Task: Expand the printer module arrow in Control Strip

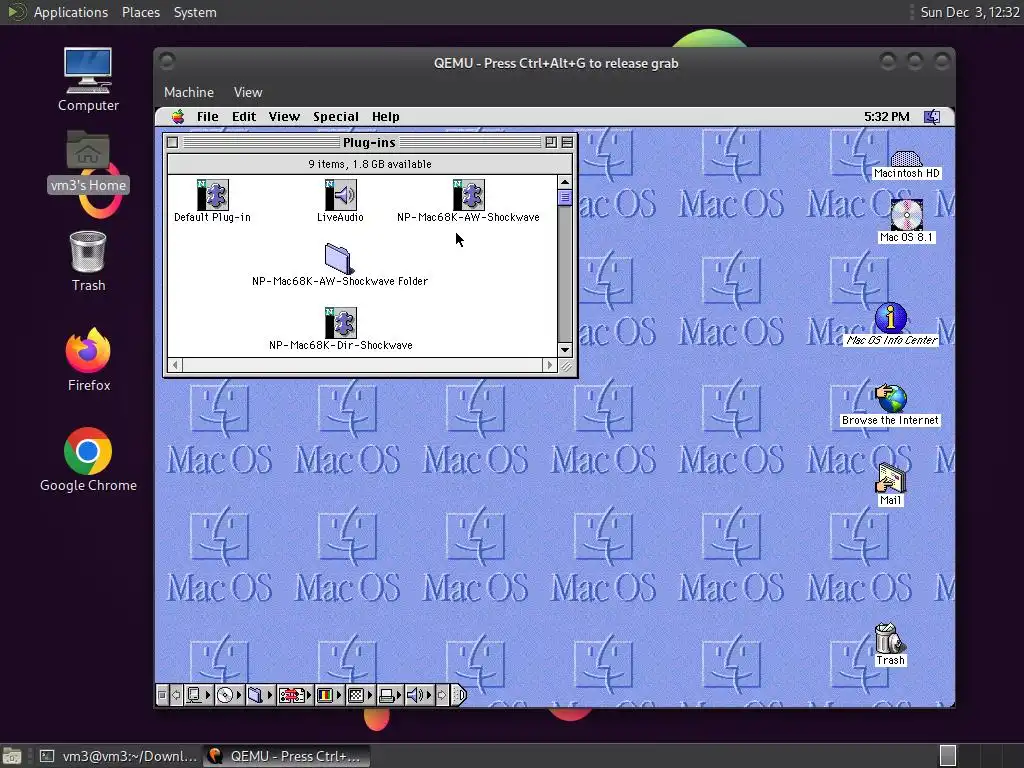Action: pos(399,695)
